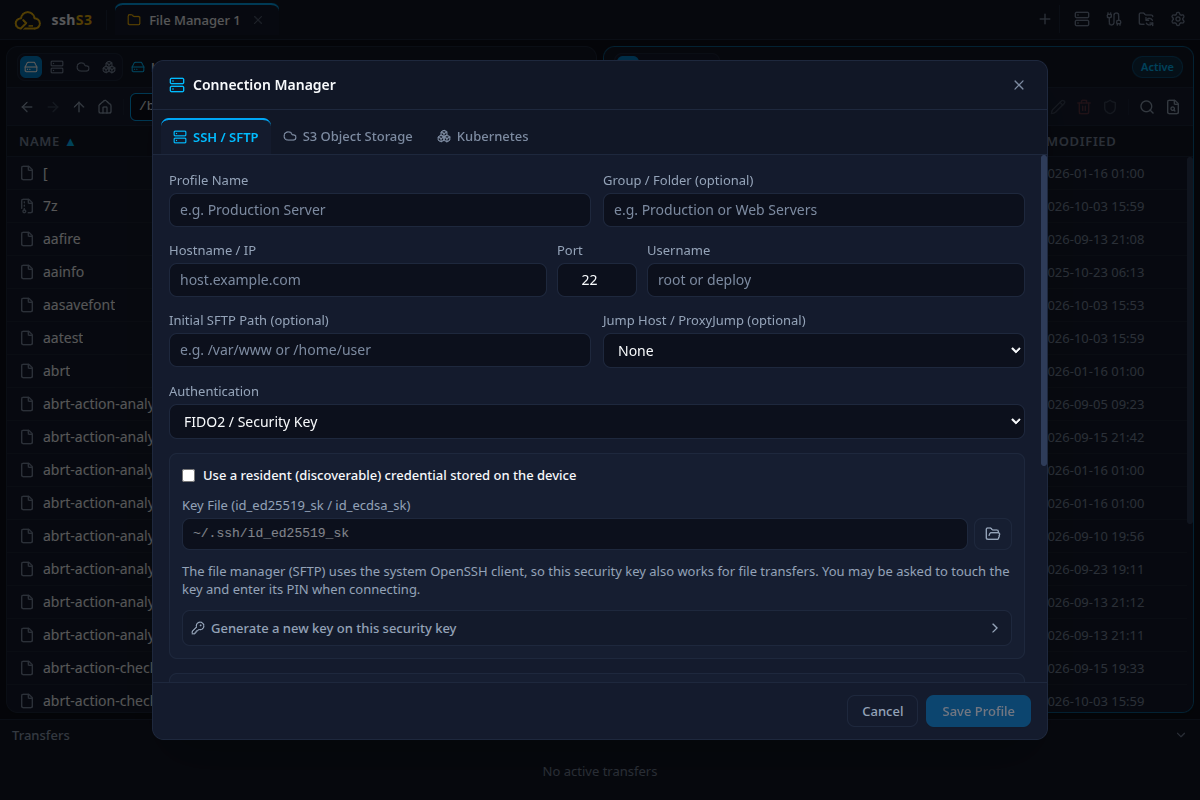Expand Generate a new key on this security key
The image size is (1200, 800).
coord(596,628)
